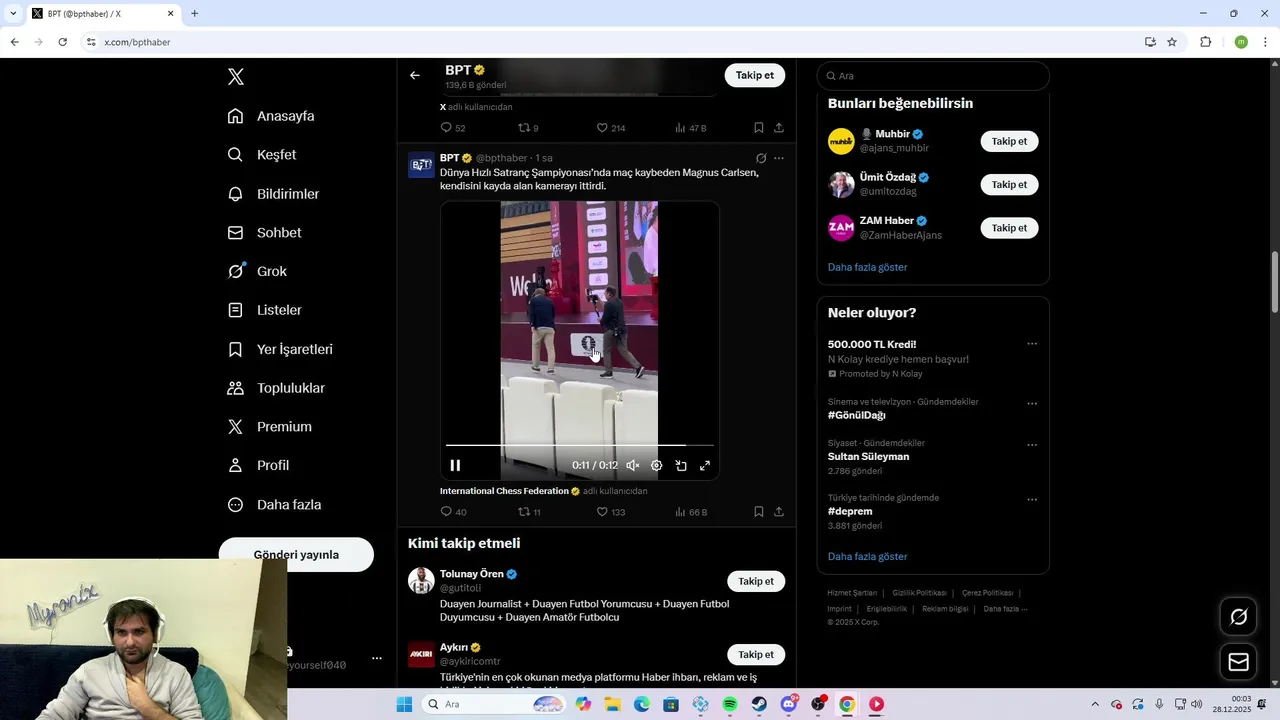
Task: Follow Tolunay Ören
Action: pyautogui.click(x=756, y=581)
